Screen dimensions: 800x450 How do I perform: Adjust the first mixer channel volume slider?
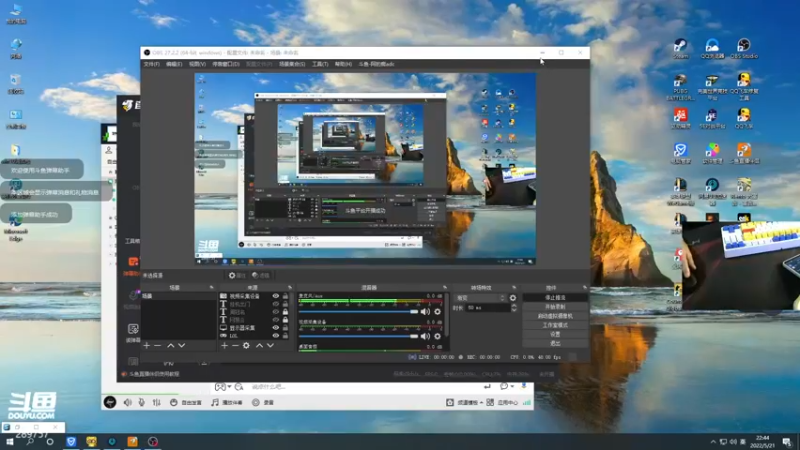coord(358,311)
